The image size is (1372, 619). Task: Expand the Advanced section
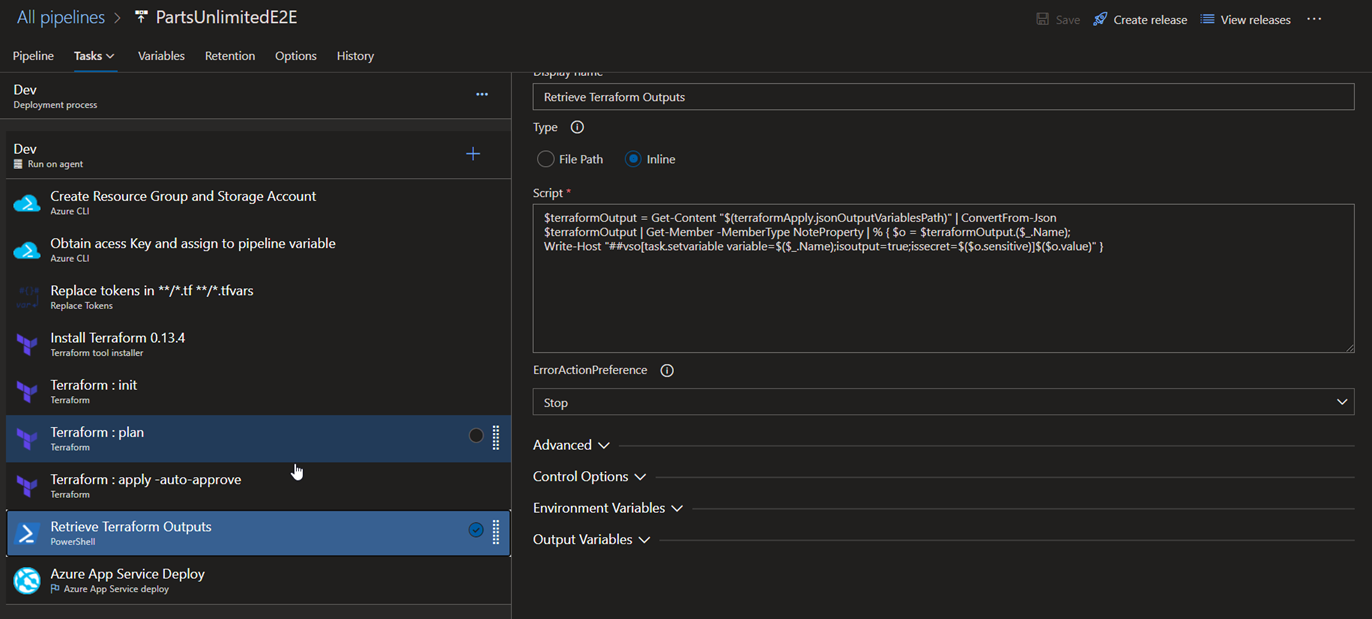(571, 445)
